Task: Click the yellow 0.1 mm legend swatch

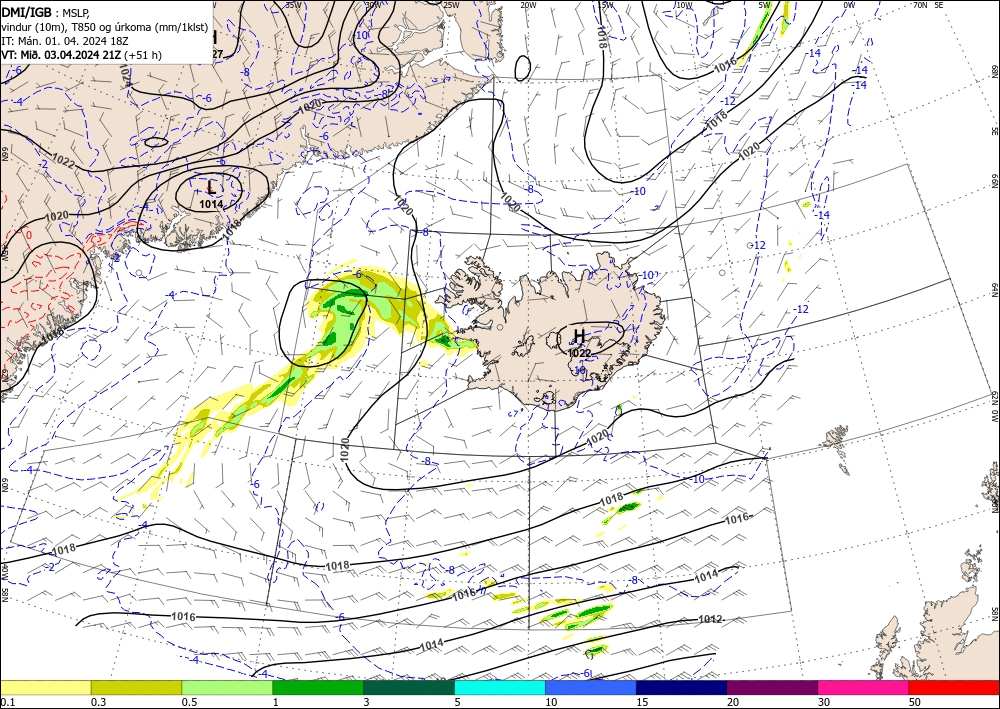Action: [46, 687]
